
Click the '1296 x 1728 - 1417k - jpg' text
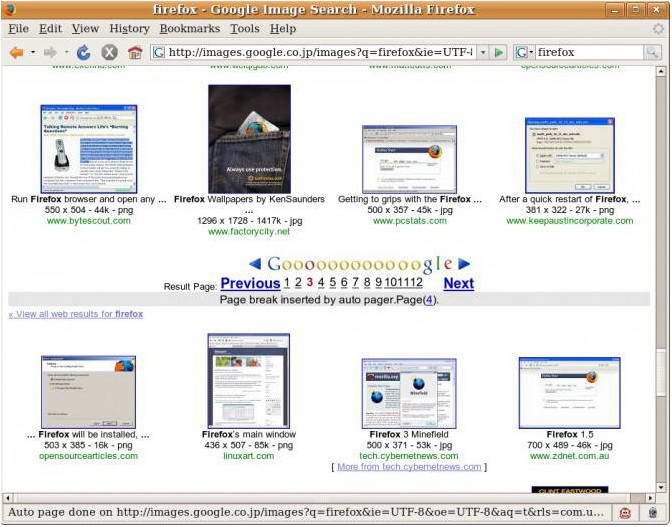pyautogui.click(x=249, y=221)
